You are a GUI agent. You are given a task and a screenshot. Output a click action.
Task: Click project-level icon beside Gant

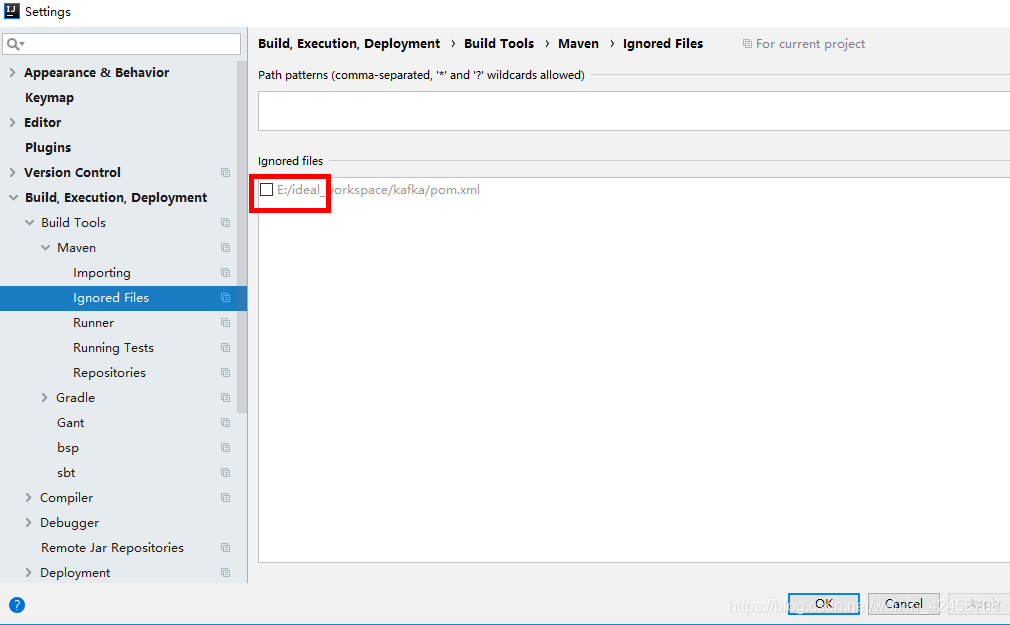pyautogui.click(x=225, y=423)
